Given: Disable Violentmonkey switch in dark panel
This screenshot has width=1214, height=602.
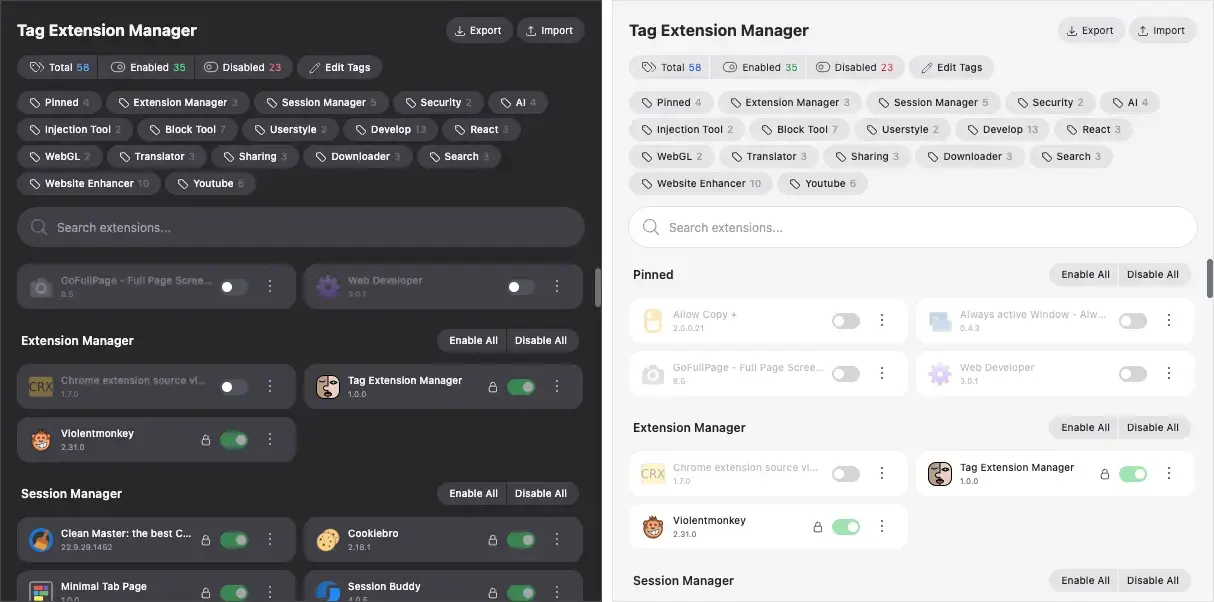Looking at the screenshot, I should (234, 440).
